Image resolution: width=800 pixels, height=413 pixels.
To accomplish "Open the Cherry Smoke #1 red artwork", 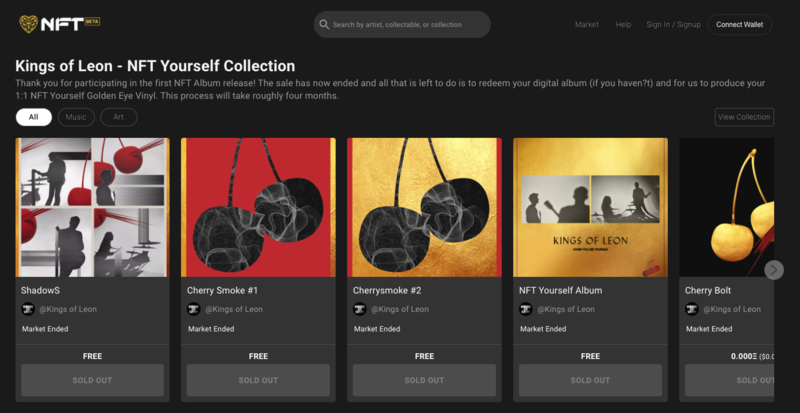I will [258, 207].
